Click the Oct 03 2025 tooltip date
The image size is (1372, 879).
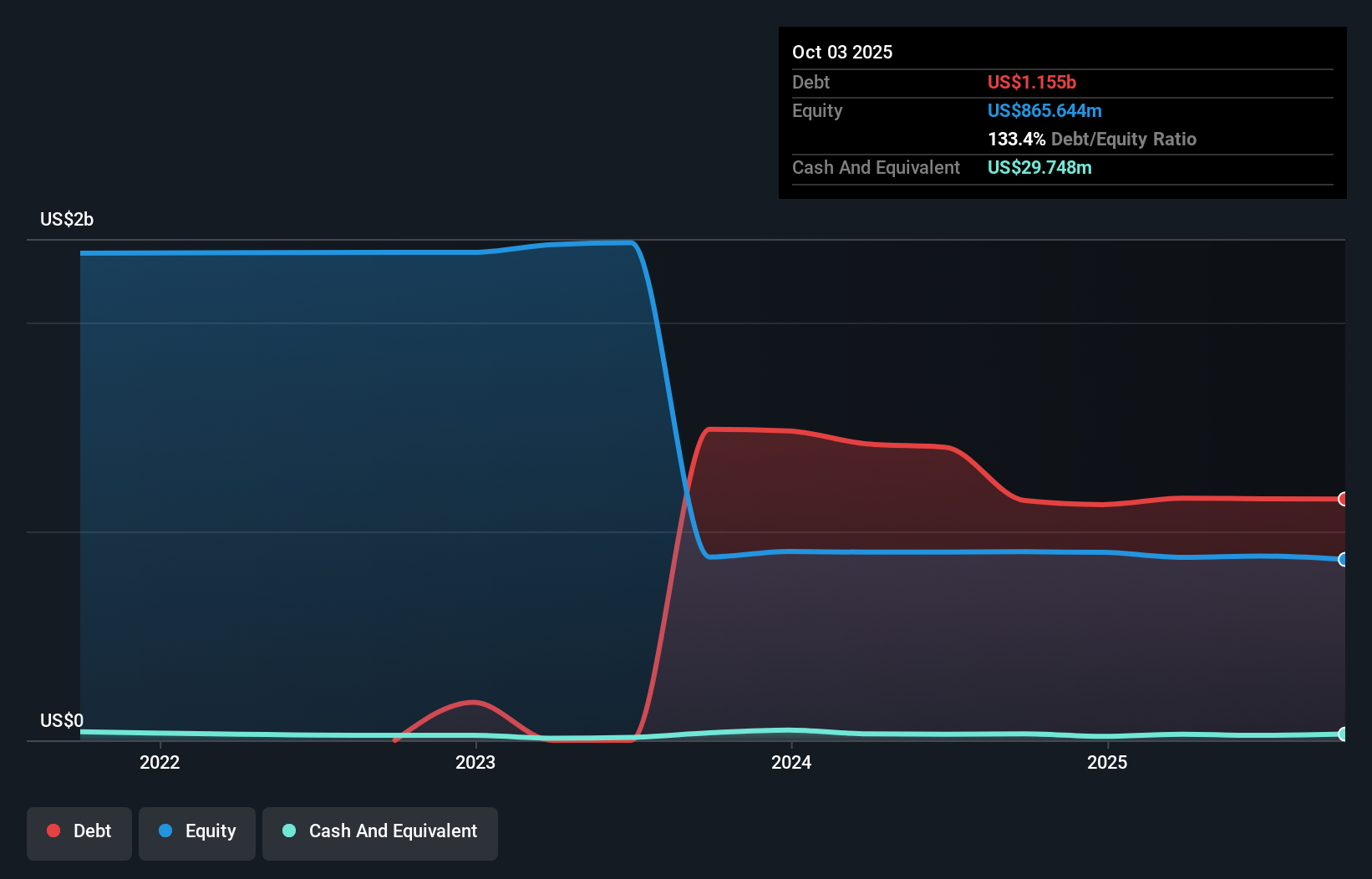point(842,52)
